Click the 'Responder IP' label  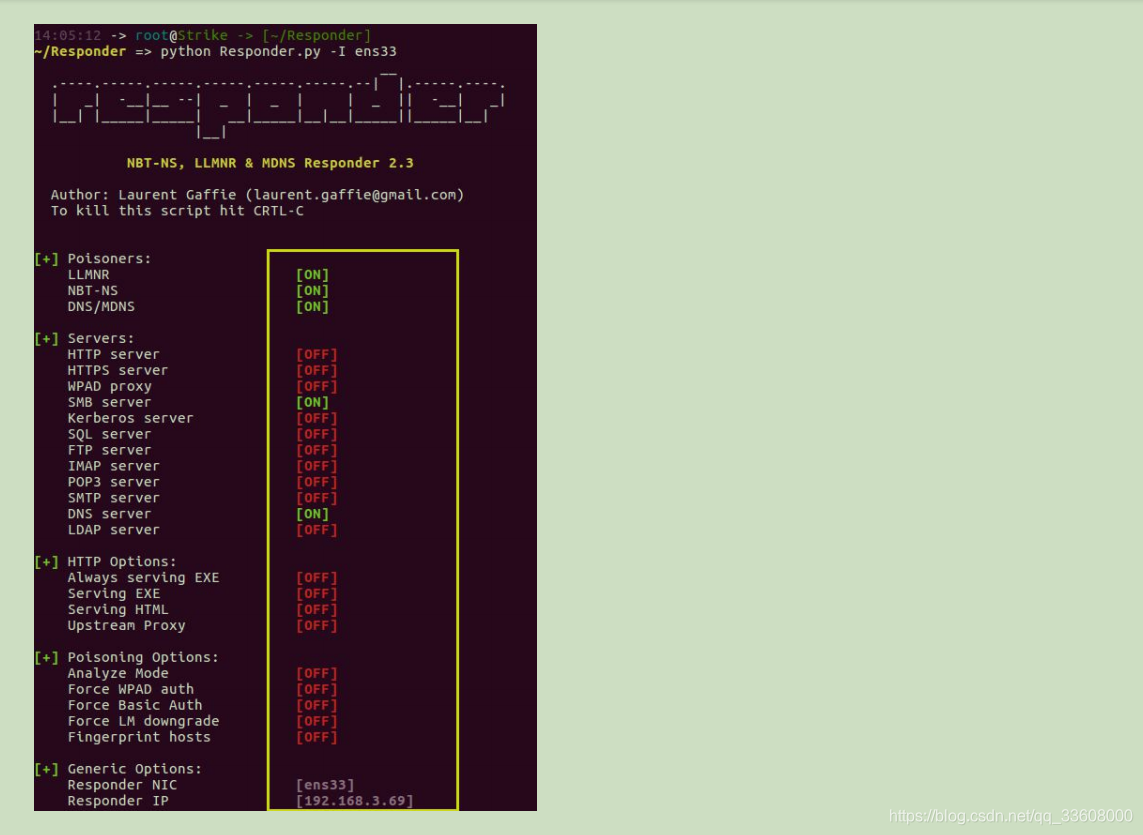(117, 801)
